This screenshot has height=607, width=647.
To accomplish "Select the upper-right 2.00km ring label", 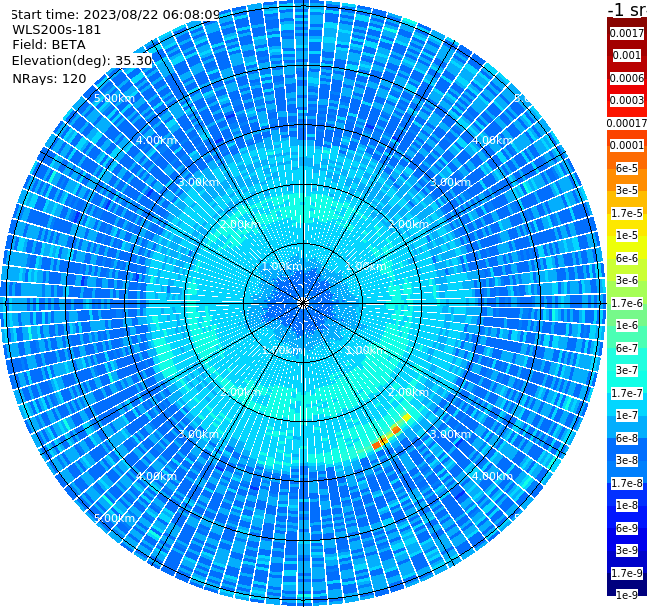I will click(x=409, y=224).
